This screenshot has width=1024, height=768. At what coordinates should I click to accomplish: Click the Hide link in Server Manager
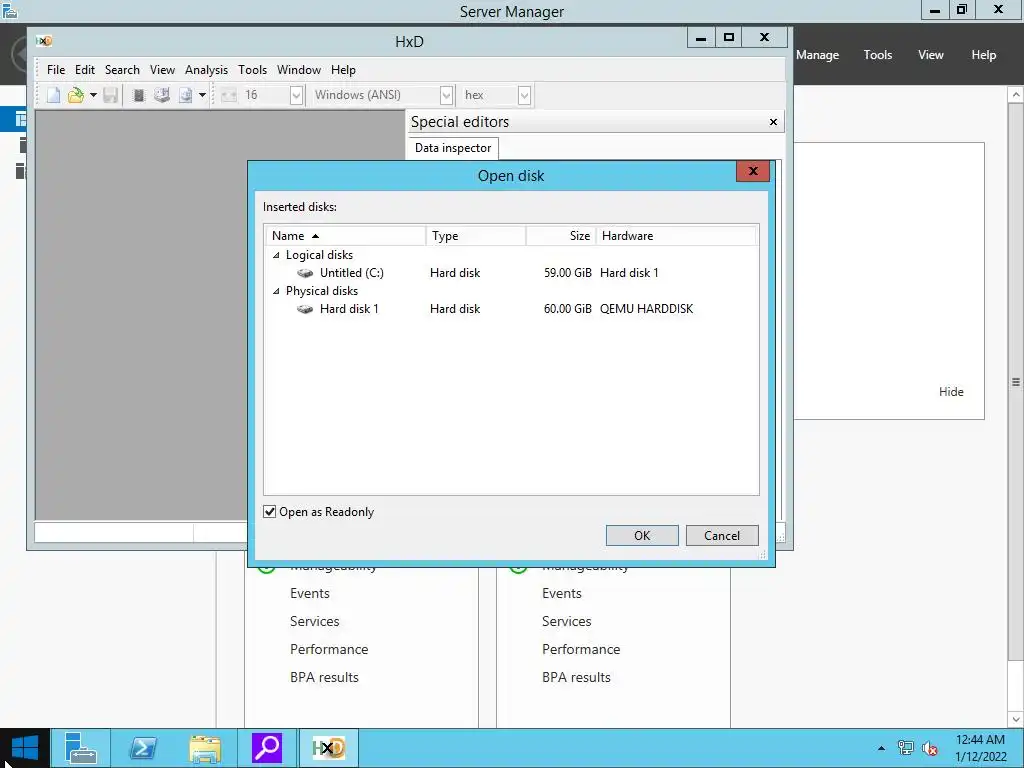(x=951, y=392)
